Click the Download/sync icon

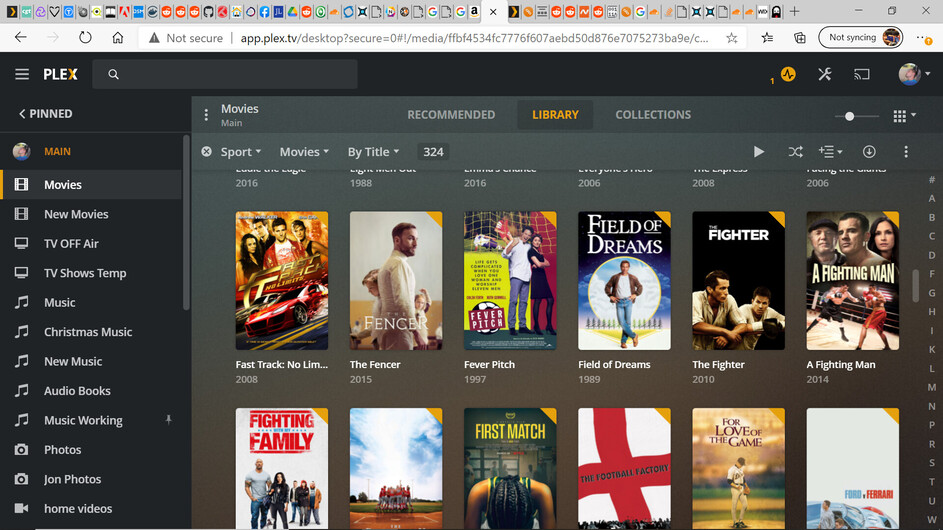(x=869, y=152)
